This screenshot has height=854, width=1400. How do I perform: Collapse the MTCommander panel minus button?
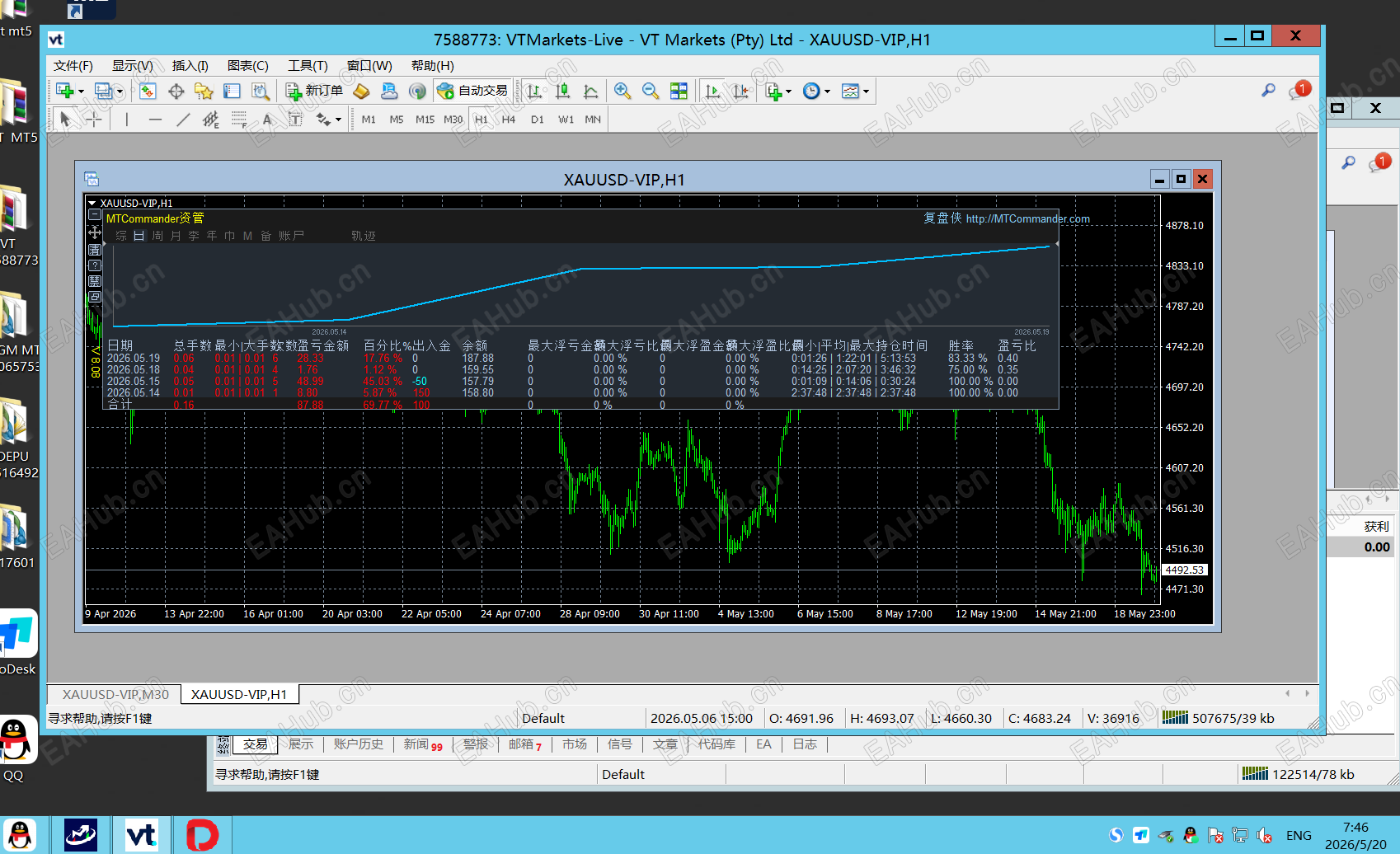point(95,216)
